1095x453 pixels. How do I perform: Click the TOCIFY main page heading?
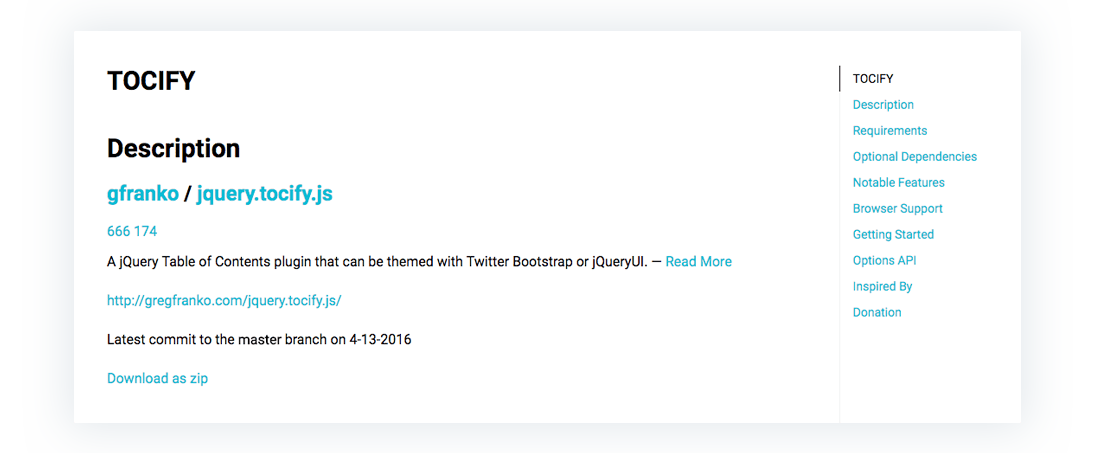151,81
